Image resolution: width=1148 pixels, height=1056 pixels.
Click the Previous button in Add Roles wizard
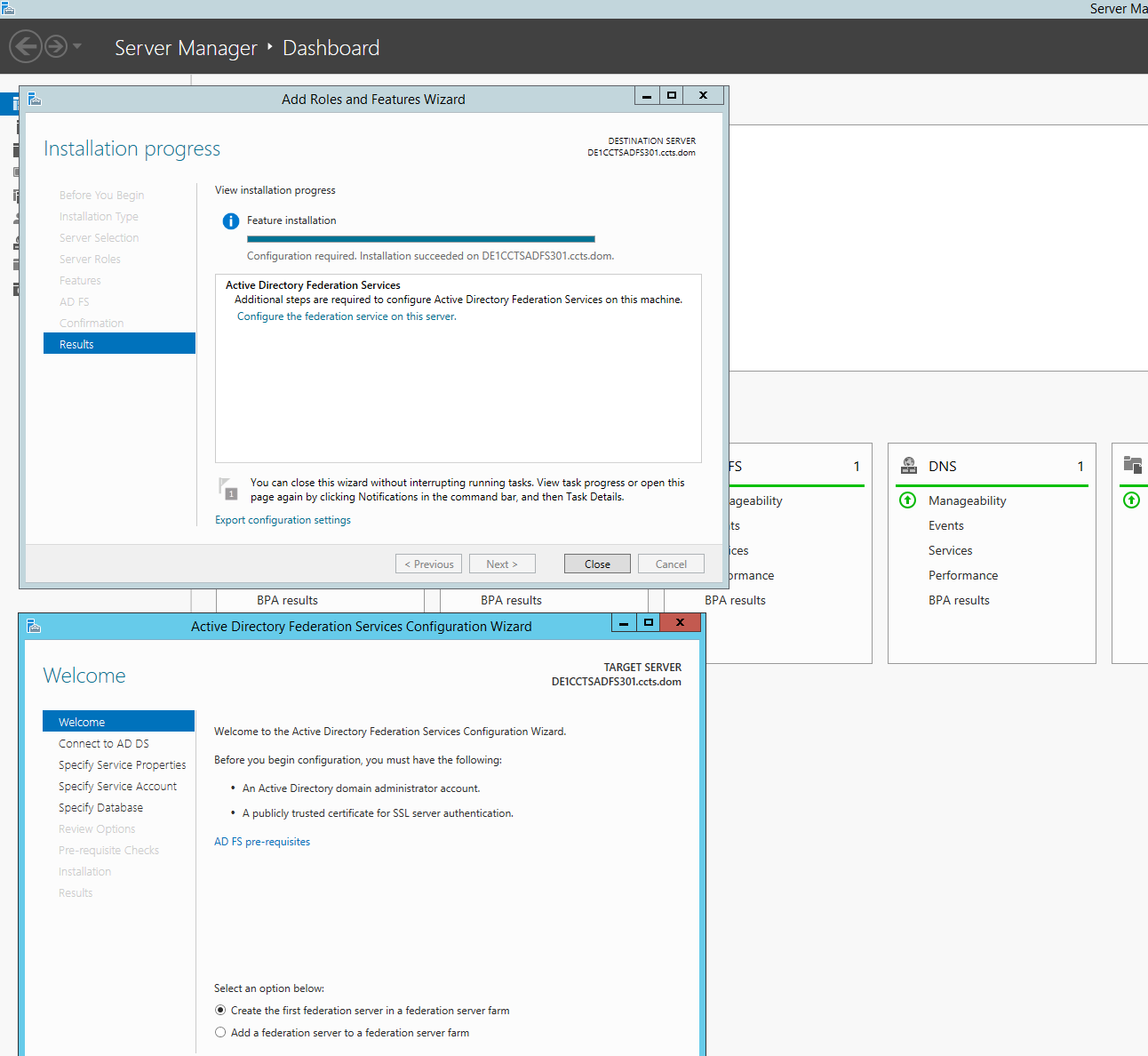point(429,564)
